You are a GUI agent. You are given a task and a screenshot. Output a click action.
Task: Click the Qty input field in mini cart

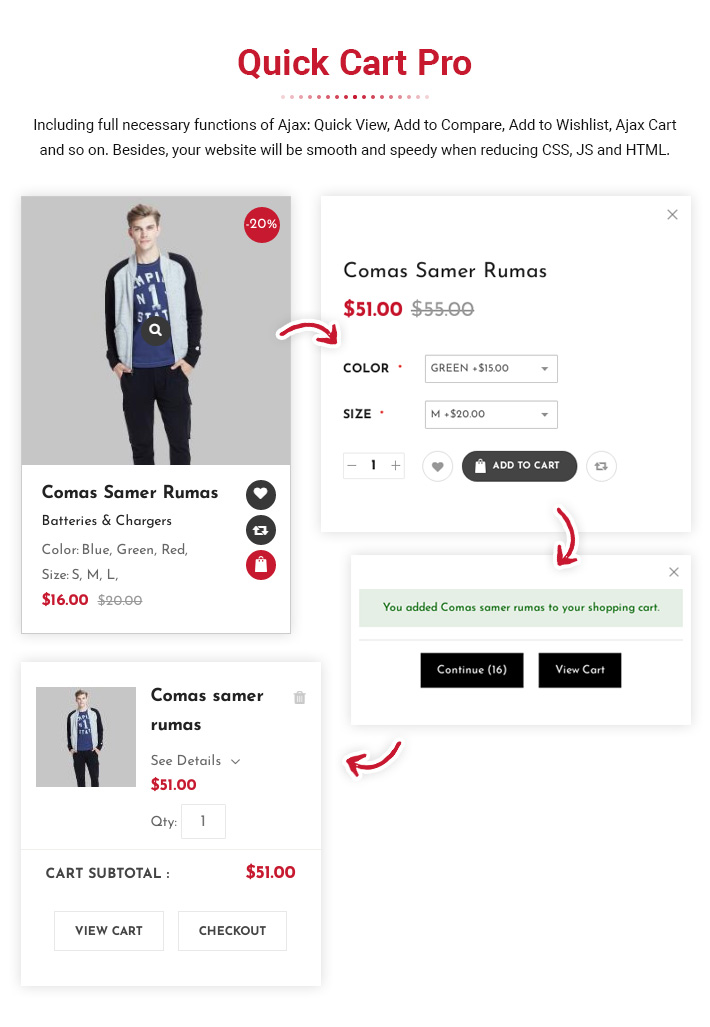(x=204, y=821)
